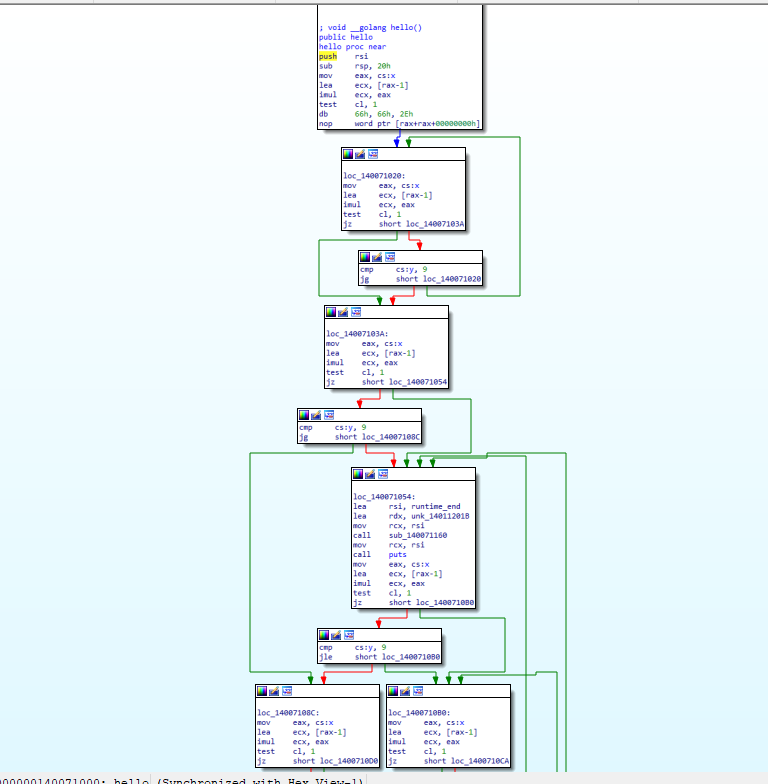Click the highlighted 'push' instruction in the hello block
Viewport: 768px width, 784px height.
tap(328, 57)
